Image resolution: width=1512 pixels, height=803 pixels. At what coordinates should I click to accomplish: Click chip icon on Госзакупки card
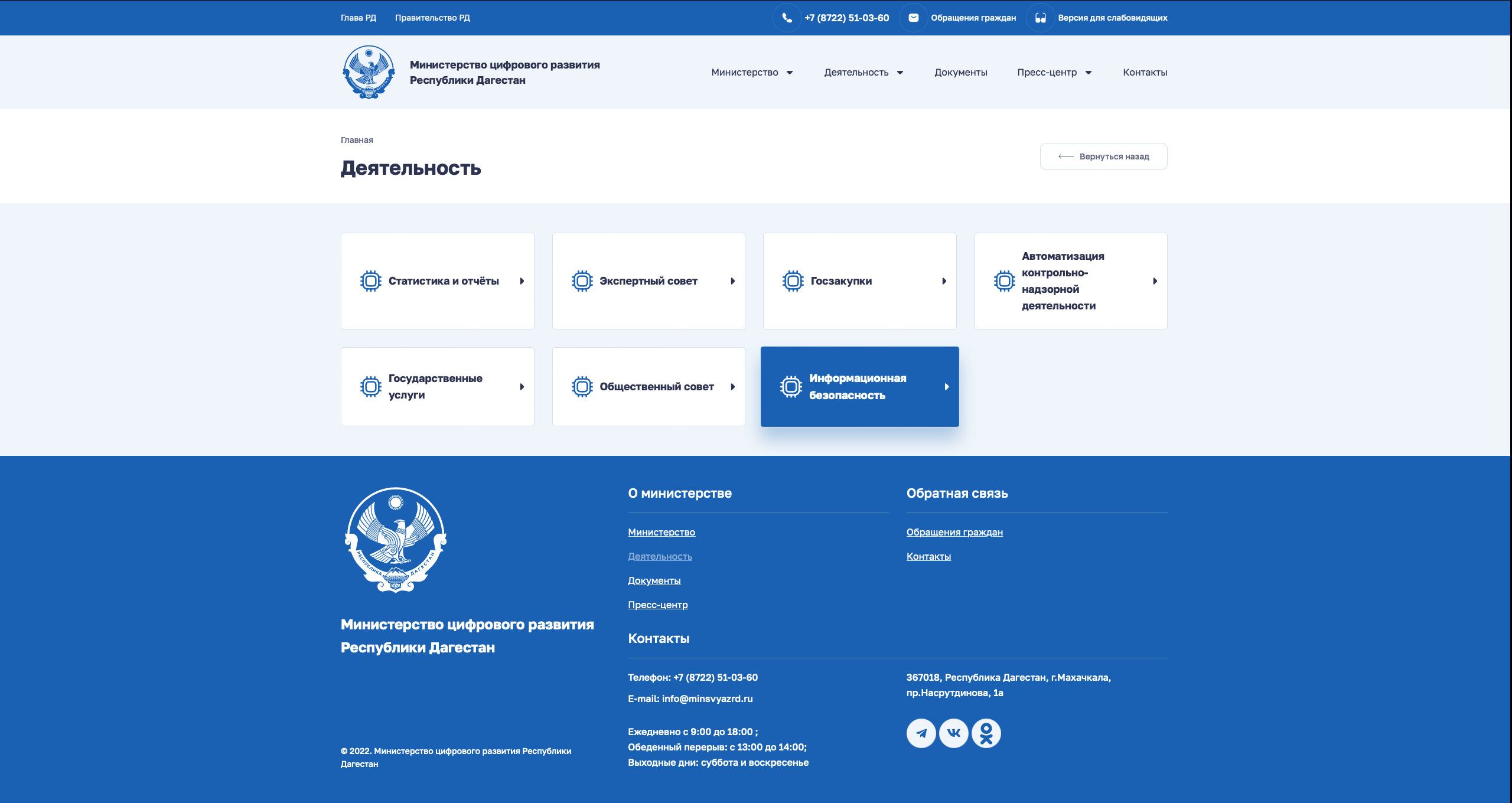click(793, 281)
